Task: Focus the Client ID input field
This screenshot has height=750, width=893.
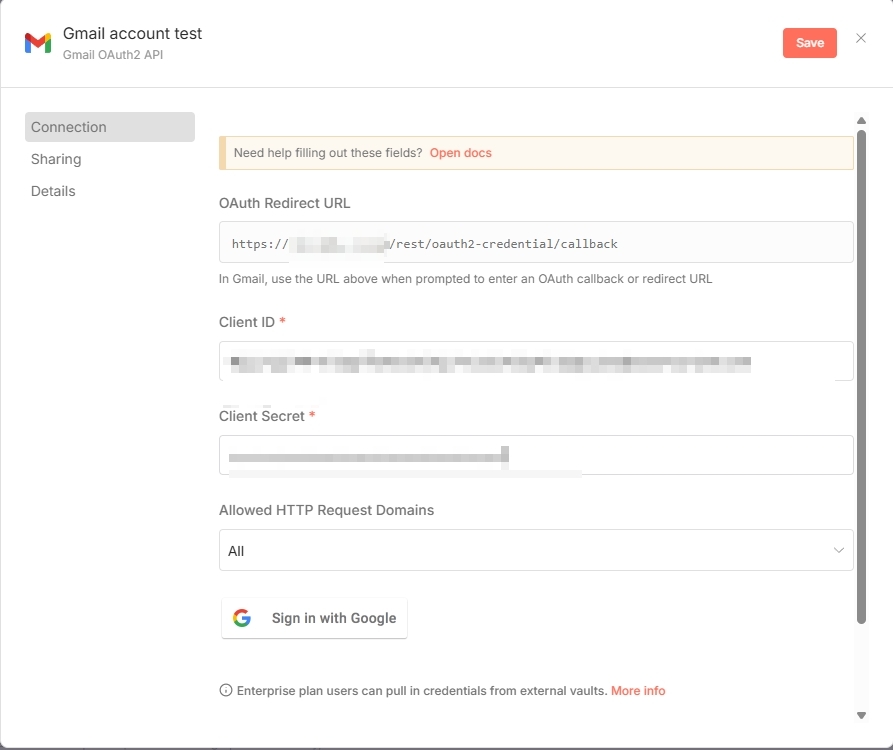Action: [x=535, y=361]
